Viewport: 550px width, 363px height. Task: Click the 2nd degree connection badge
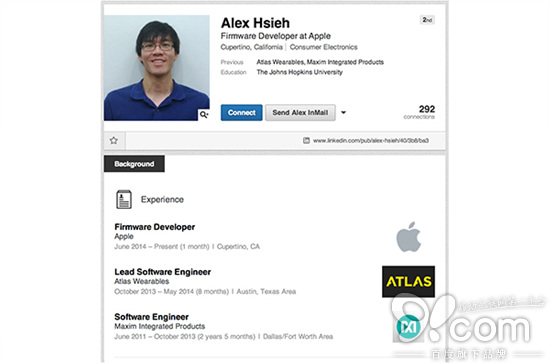point(427,20)
